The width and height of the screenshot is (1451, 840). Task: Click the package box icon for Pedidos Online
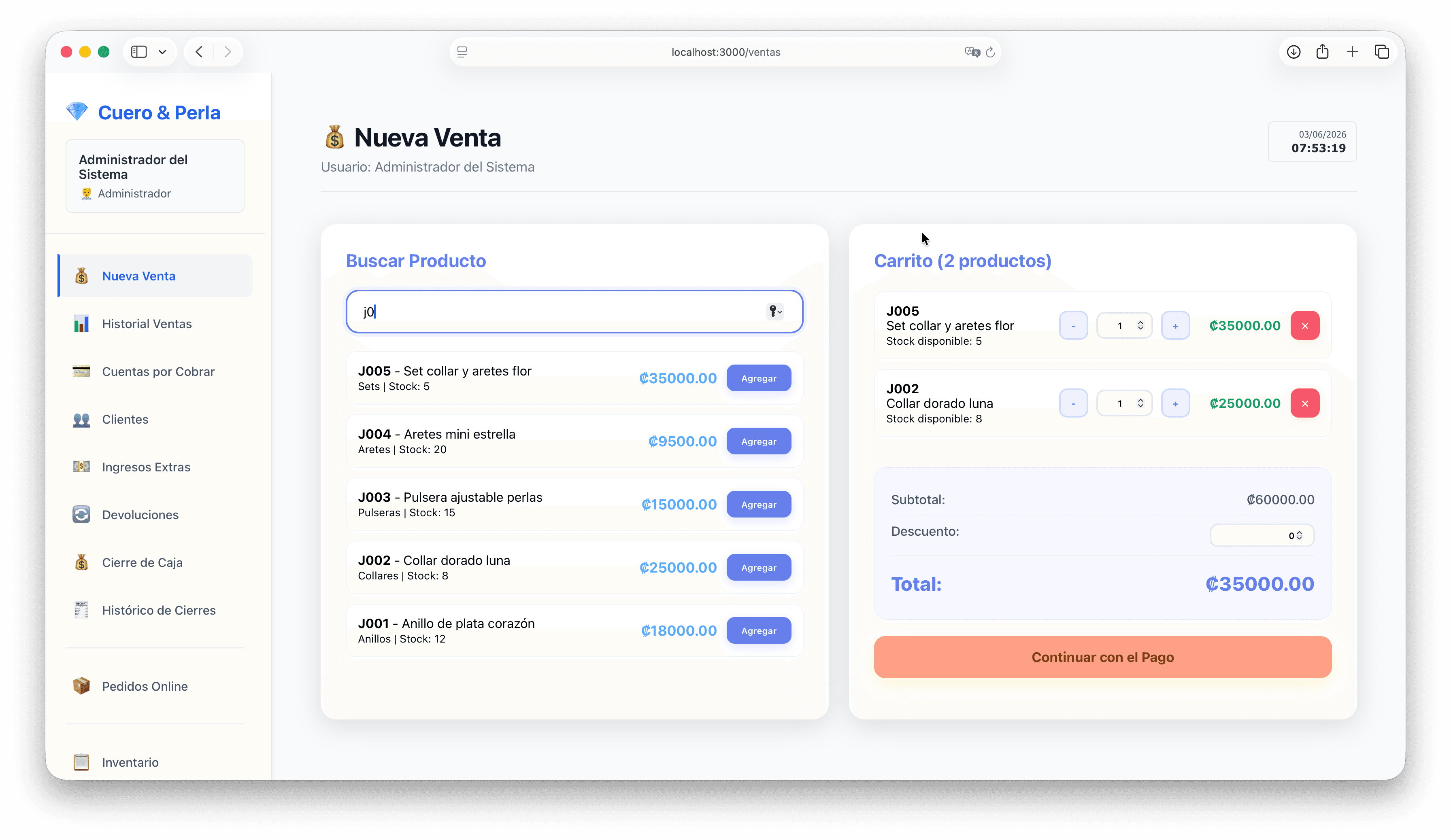click(x=81, y=686)
